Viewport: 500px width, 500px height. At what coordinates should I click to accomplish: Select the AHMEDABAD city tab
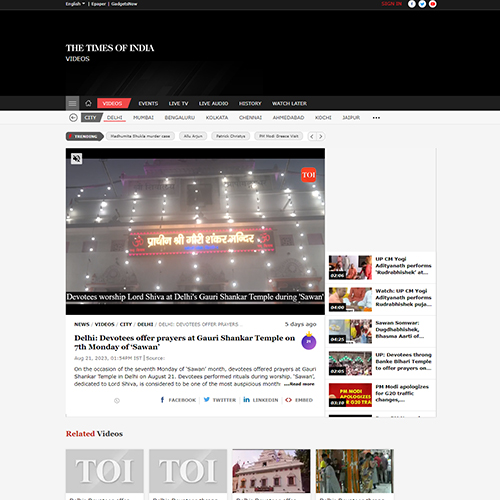[x=288, y=118]
